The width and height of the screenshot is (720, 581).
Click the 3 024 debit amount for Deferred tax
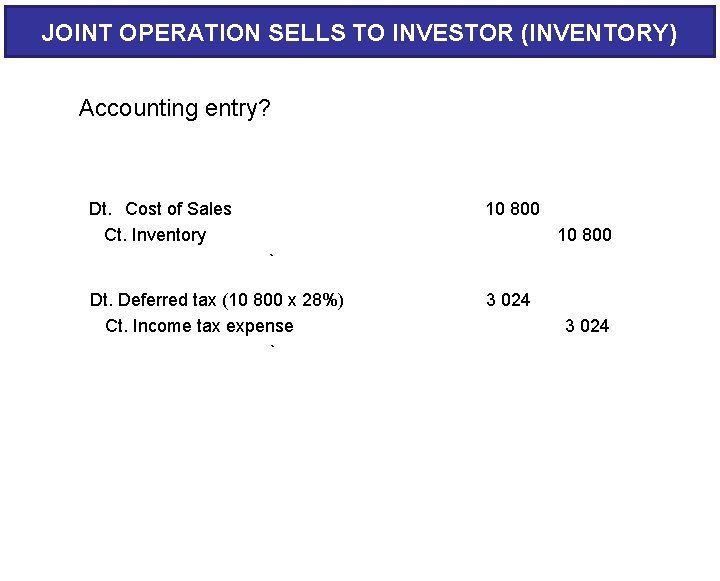[x=508, y=300]
